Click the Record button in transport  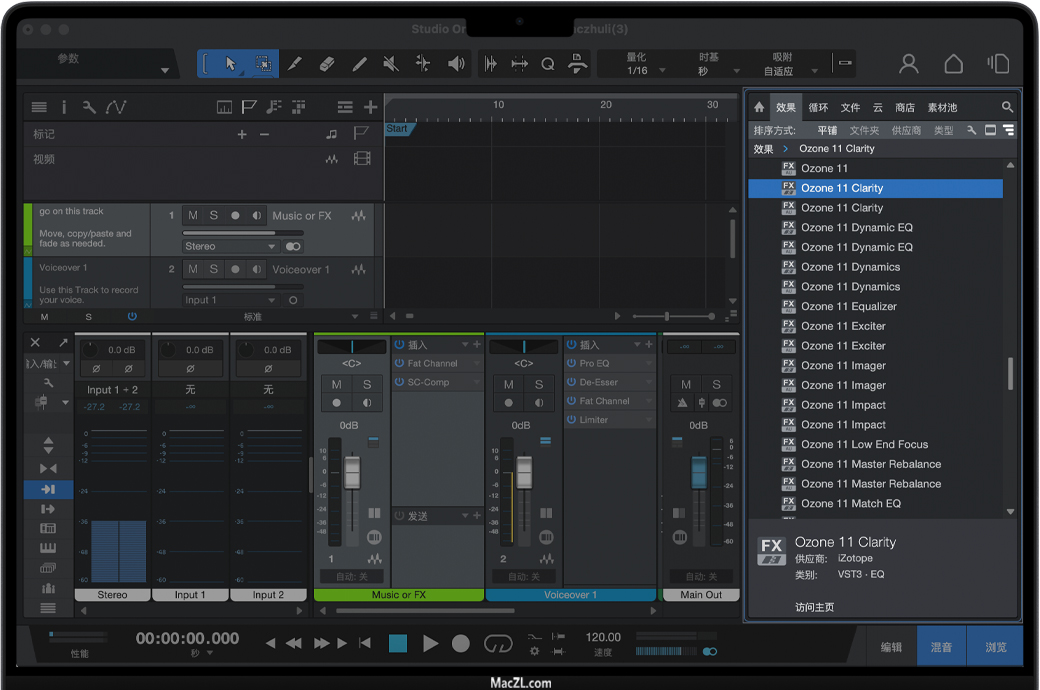[460, 644]
